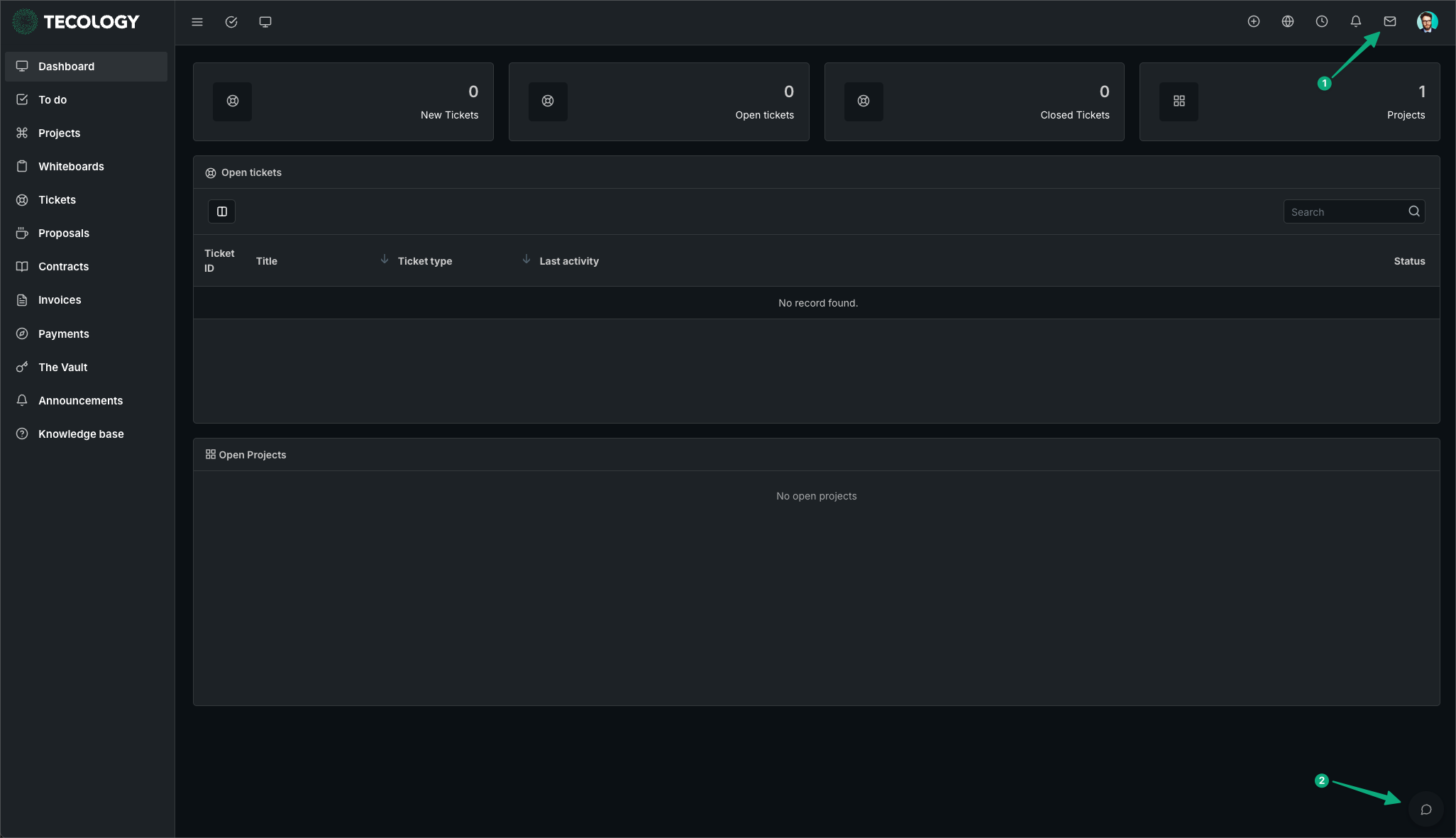Click the New Tickets summary card

[343, 101]
